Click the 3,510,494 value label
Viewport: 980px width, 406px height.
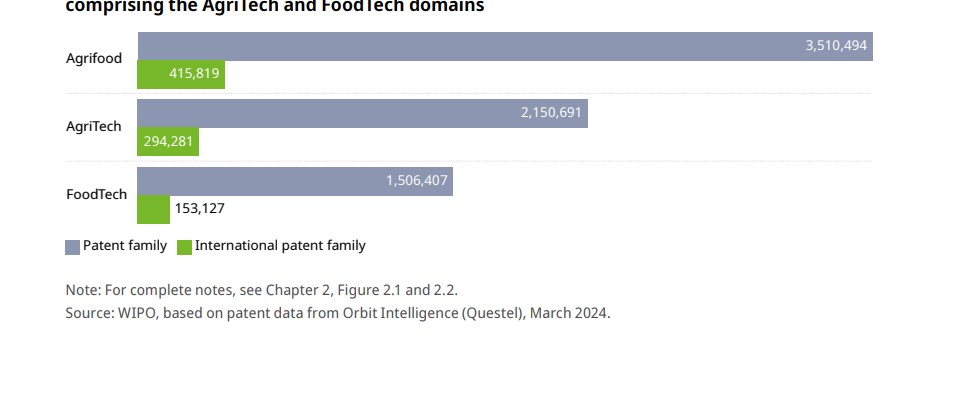point(835,46)
